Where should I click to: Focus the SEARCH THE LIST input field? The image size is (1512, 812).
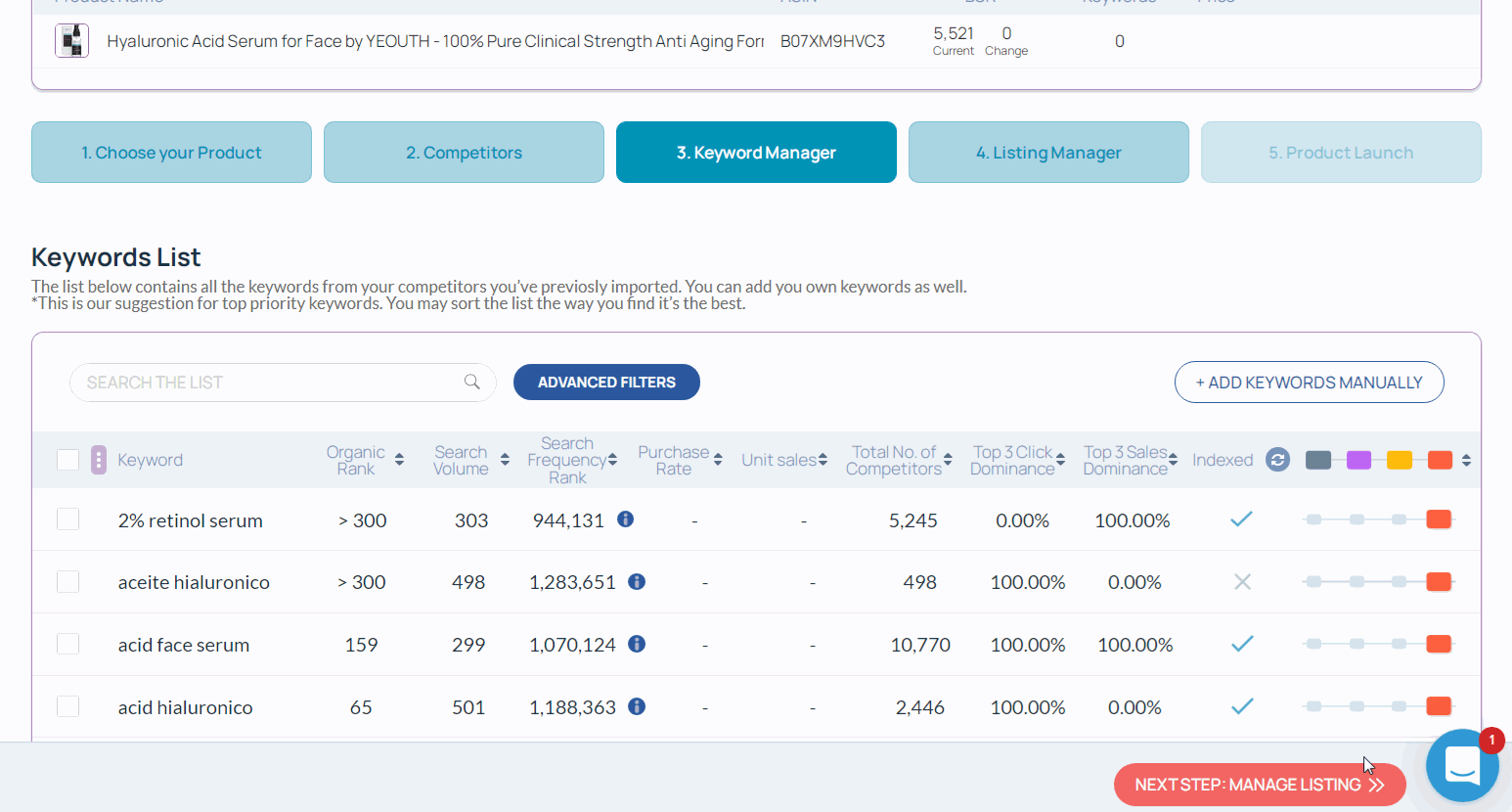283,382
